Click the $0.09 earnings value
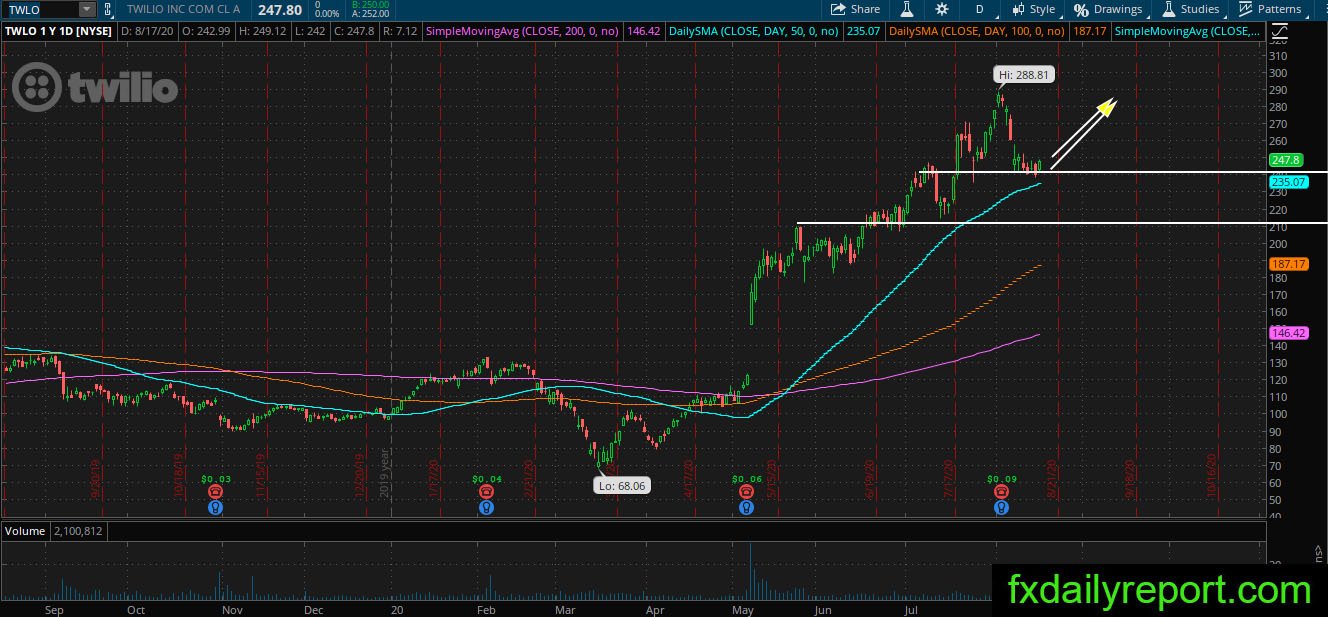This screenshot has width=1328, height=617. click(x=1001, y=480)
